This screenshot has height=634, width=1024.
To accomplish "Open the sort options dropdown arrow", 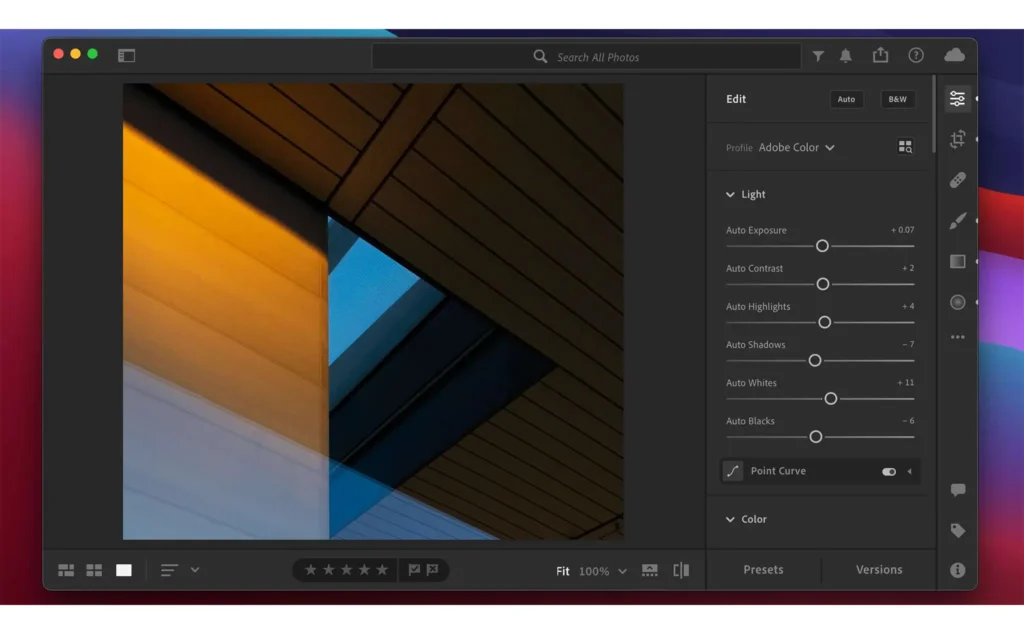I will [x=195, y=570].
